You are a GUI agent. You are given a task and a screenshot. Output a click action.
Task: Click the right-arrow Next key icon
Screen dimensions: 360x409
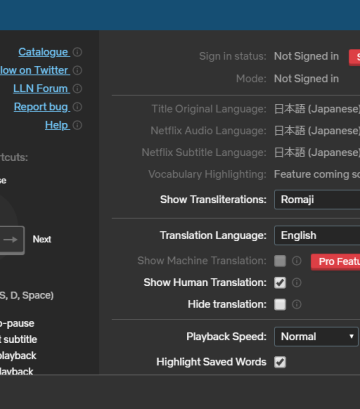pos(12,240)
